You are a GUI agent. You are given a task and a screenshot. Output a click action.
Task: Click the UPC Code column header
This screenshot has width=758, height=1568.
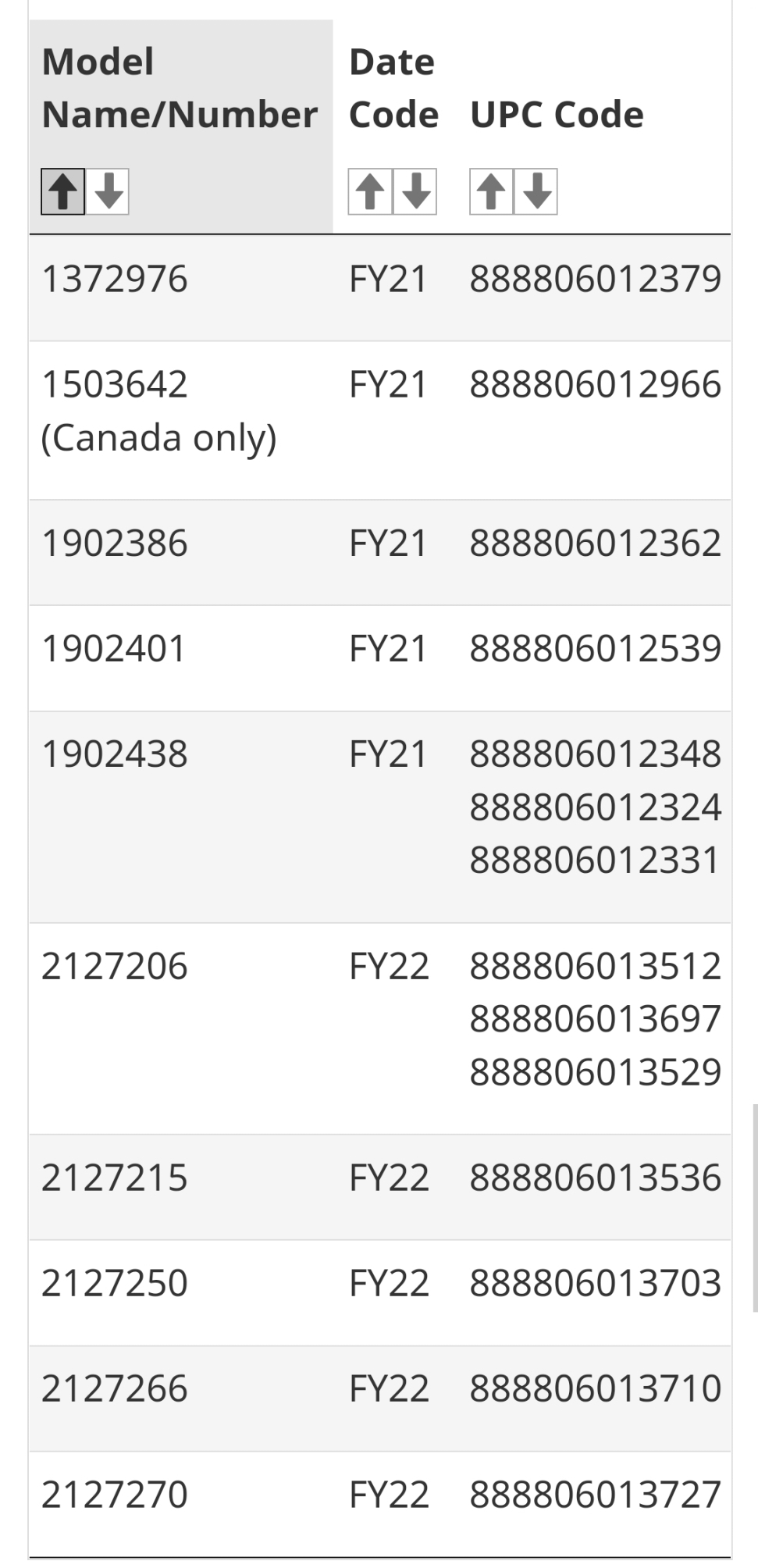557,115
